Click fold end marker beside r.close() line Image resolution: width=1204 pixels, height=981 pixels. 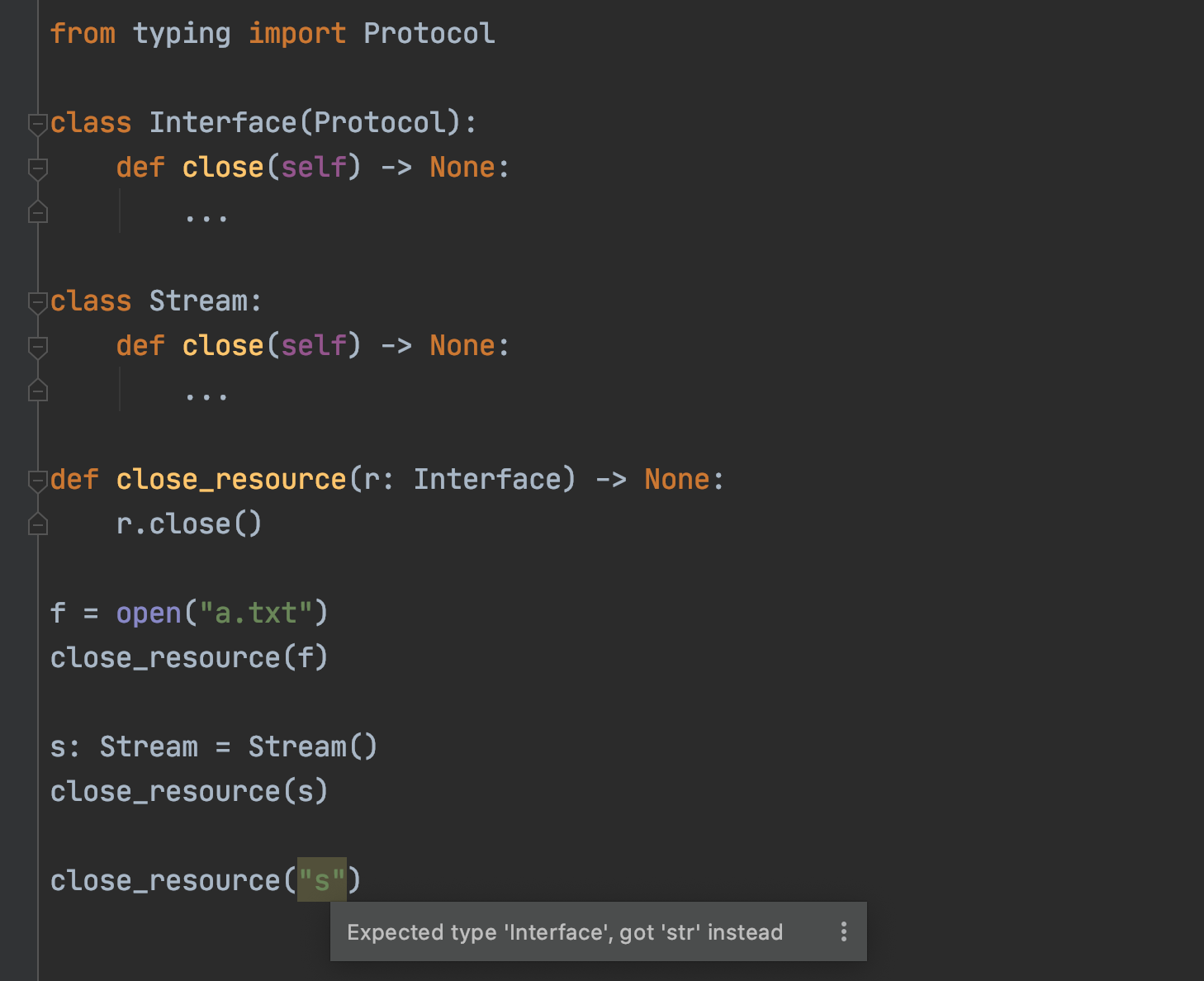38,524
